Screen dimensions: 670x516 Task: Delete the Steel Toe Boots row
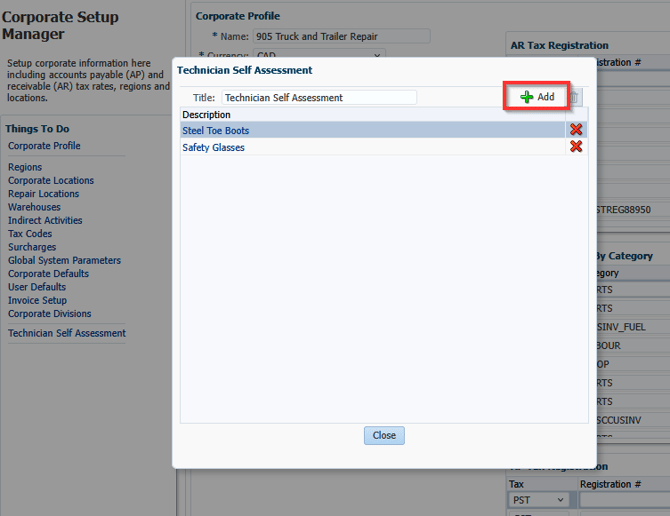[x=576, y=130]
